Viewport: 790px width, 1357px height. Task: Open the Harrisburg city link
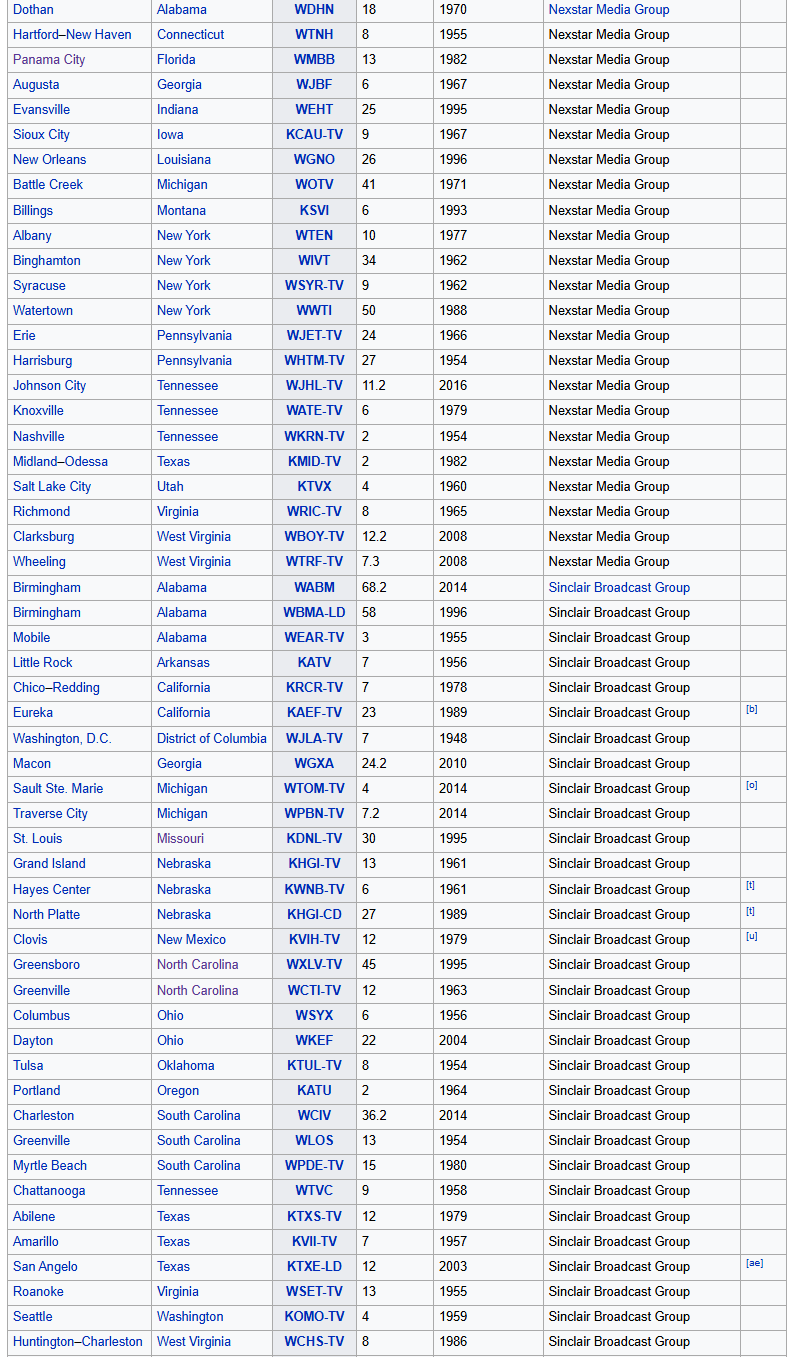(x=42, y=360)
